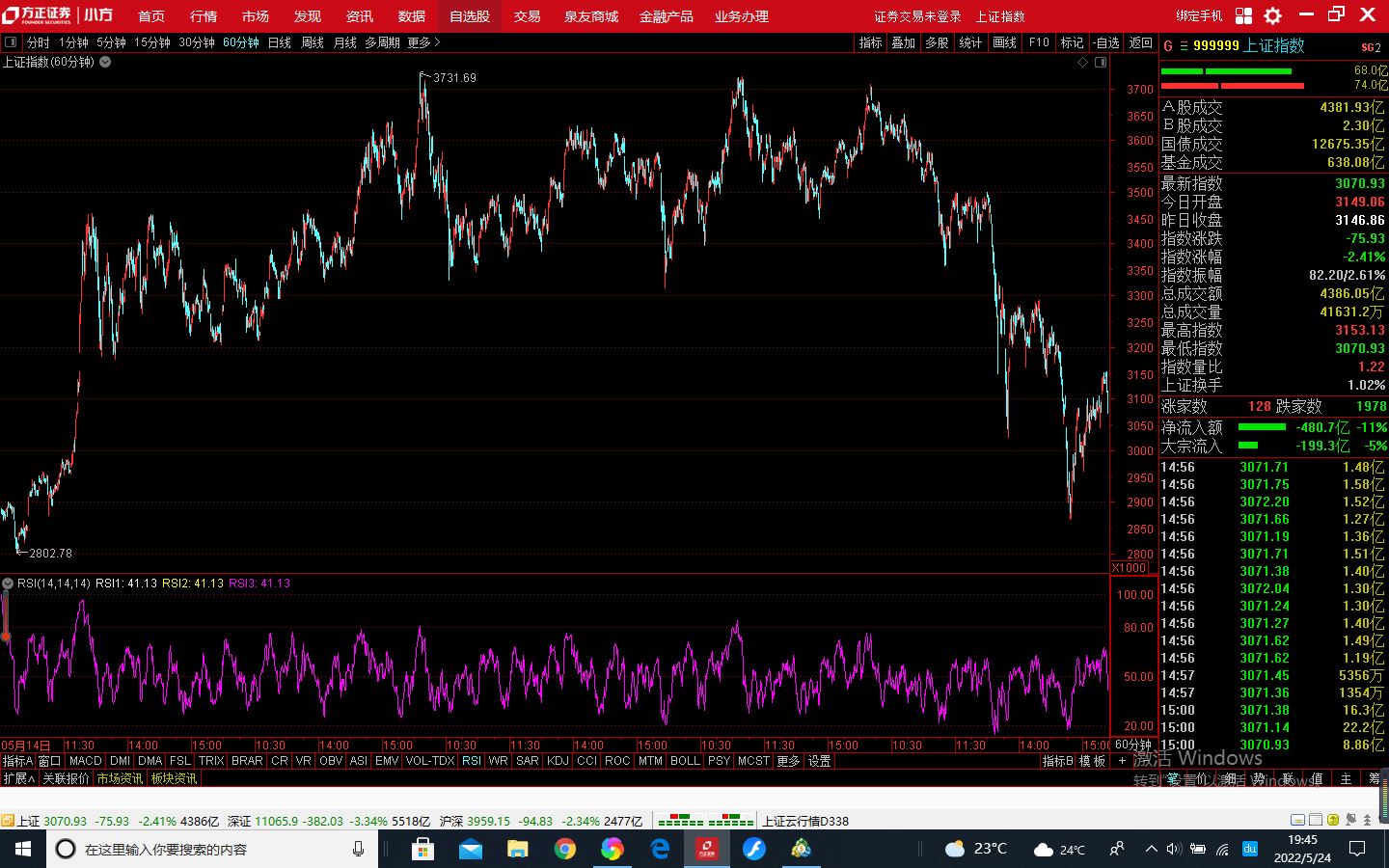The image size is (1389, 868).
Task: Switch chart to 月线 period
Action: pyautogui.click(x=345, y=42)
